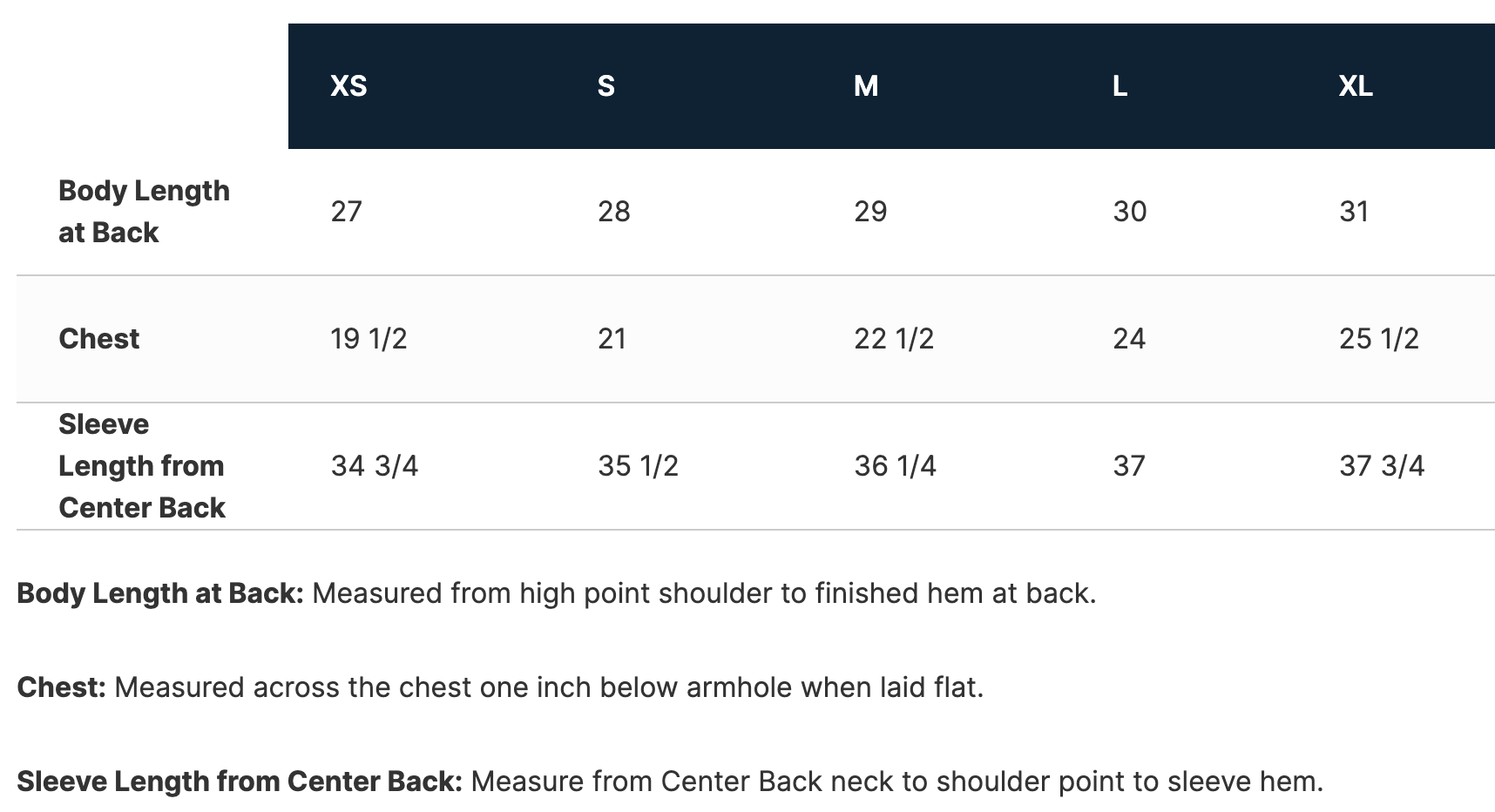Click the XS column header

coord(348,85)
